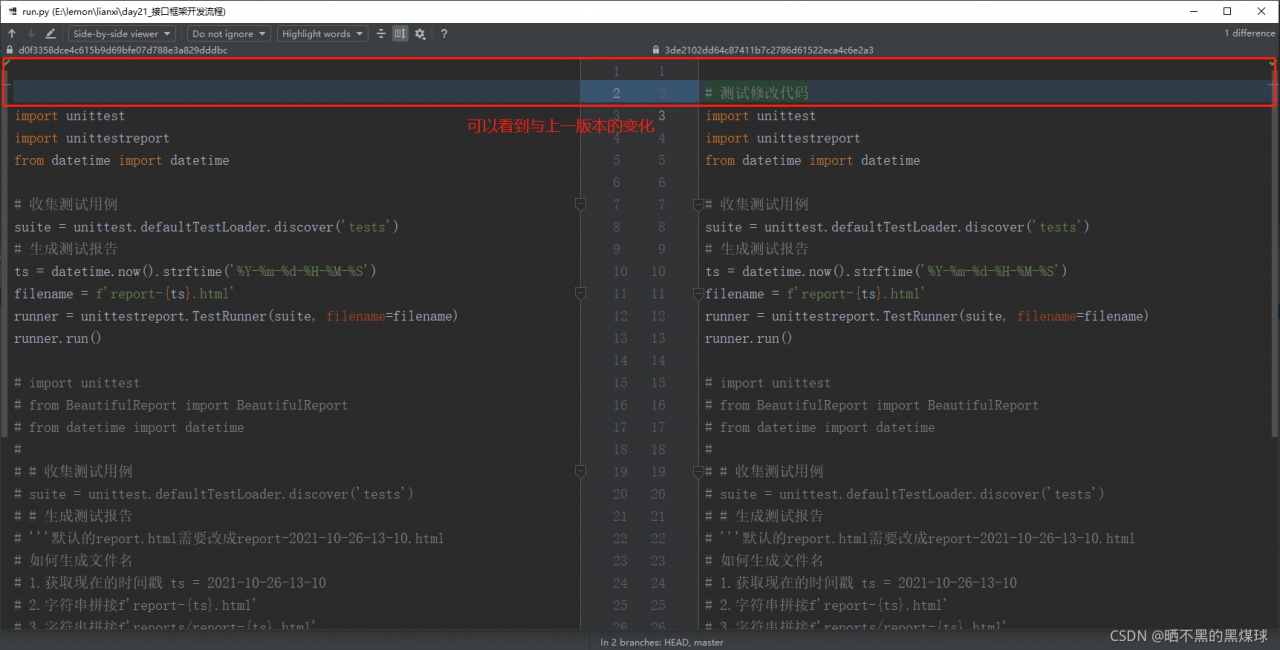Go to the previous difference arrow
This screenshot has width=1280, height=650.
point(12,34)
